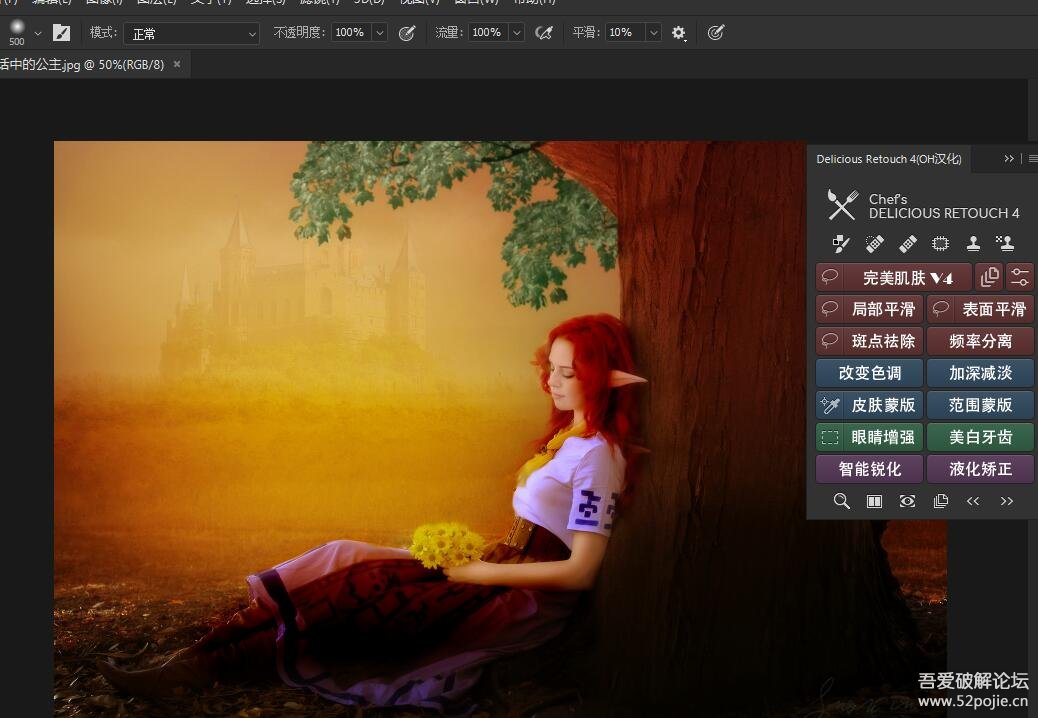Viewport: 1038px width, 718px height.
Task: Toggle pressure for size icon
Action: (x=716, y=32)
